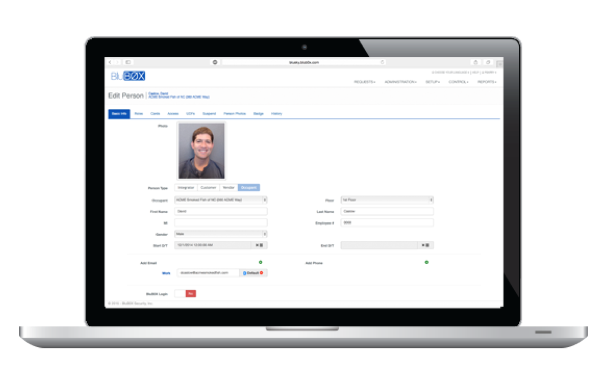
Task: Click the work email address field
Action: click(x=208, y=273)
